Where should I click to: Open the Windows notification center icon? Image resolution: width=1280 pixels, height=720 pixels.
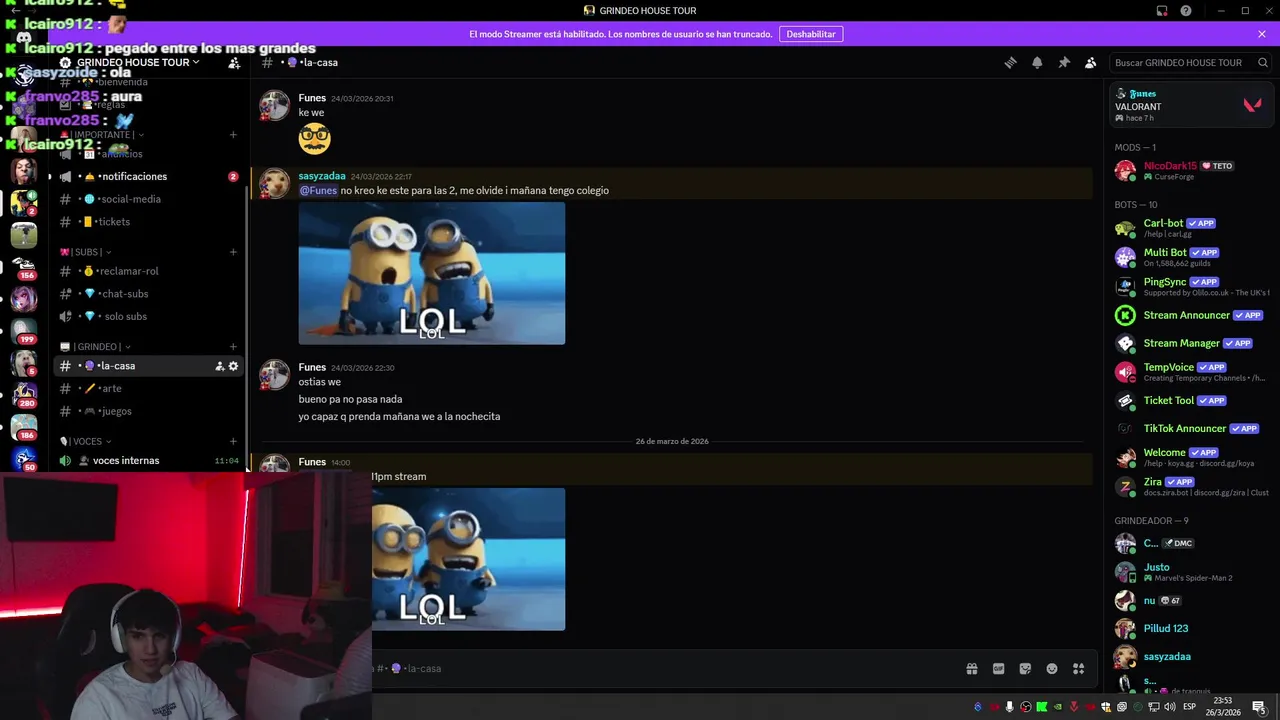click(x=1259, y=707)
